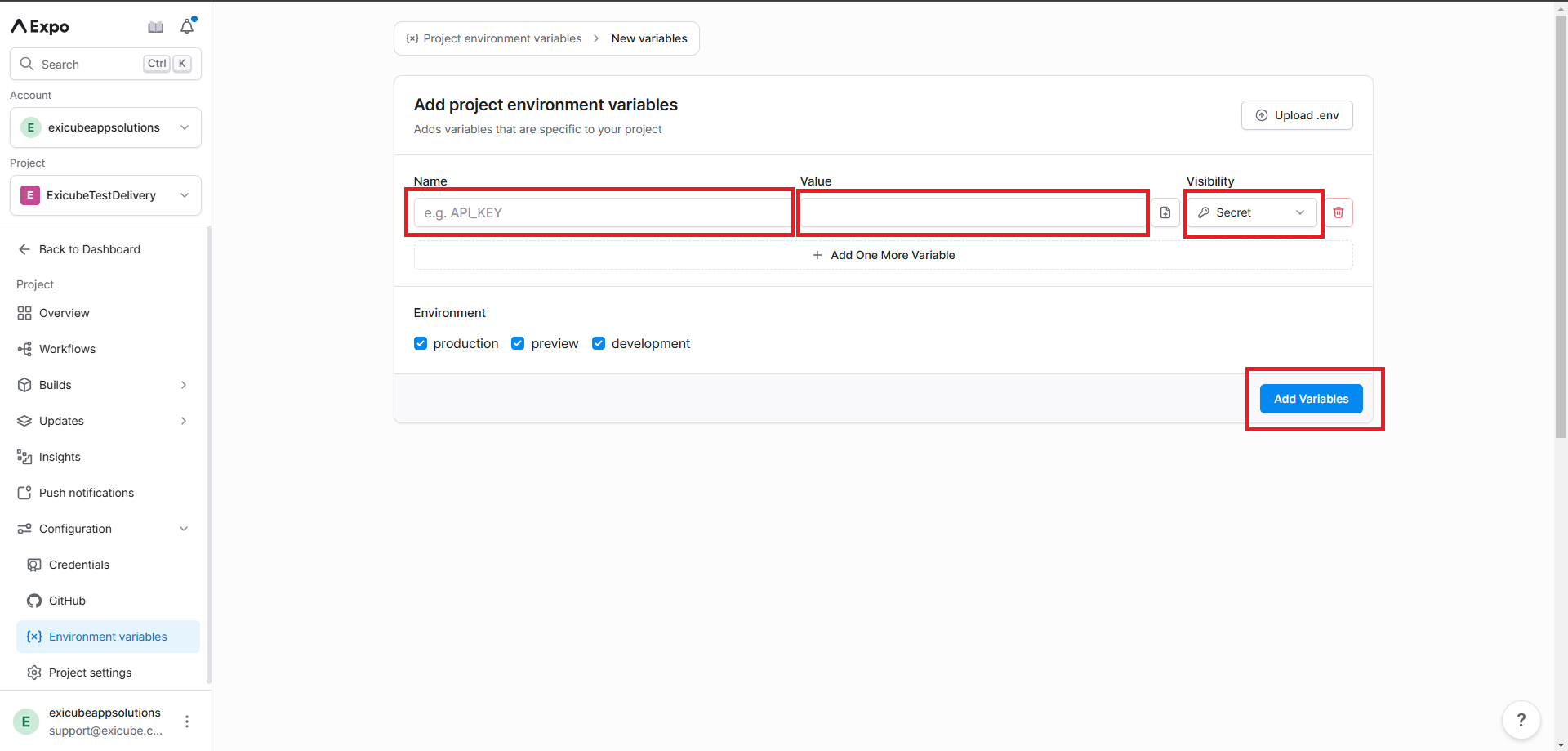Open the notifications bell icon
This screenshot has width=1568, height=751.
[187, 27]
